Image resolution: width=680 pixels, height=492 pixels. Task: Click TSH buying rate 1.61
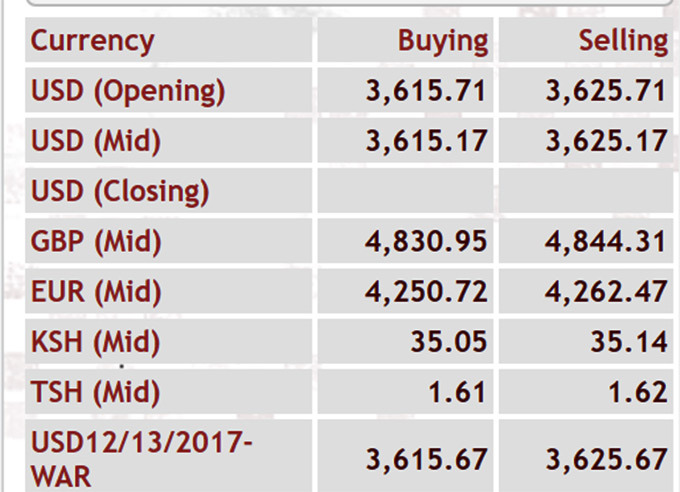pos(457,392)
